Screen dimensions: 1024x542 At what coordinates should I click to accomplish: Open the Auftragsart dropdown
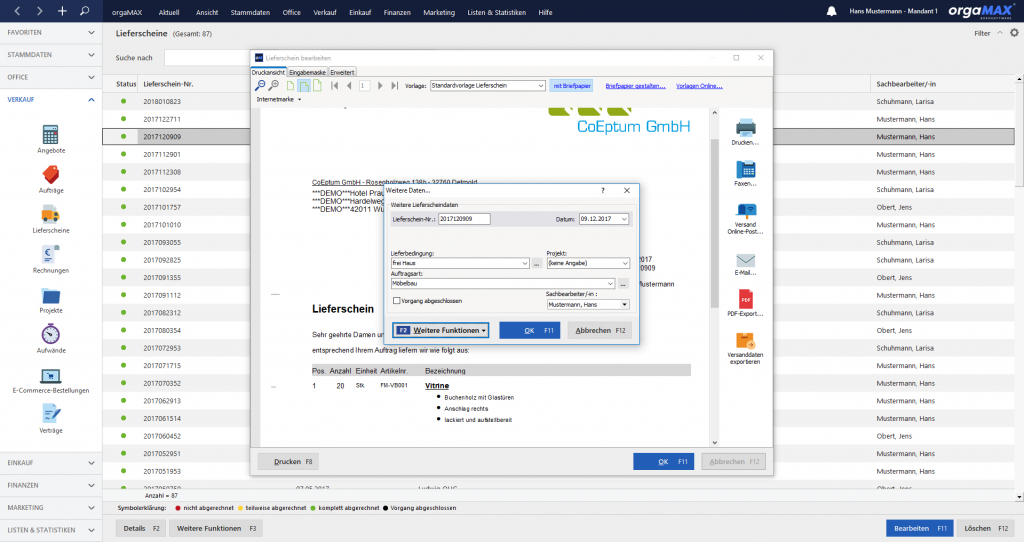click(x=610, y=284)
